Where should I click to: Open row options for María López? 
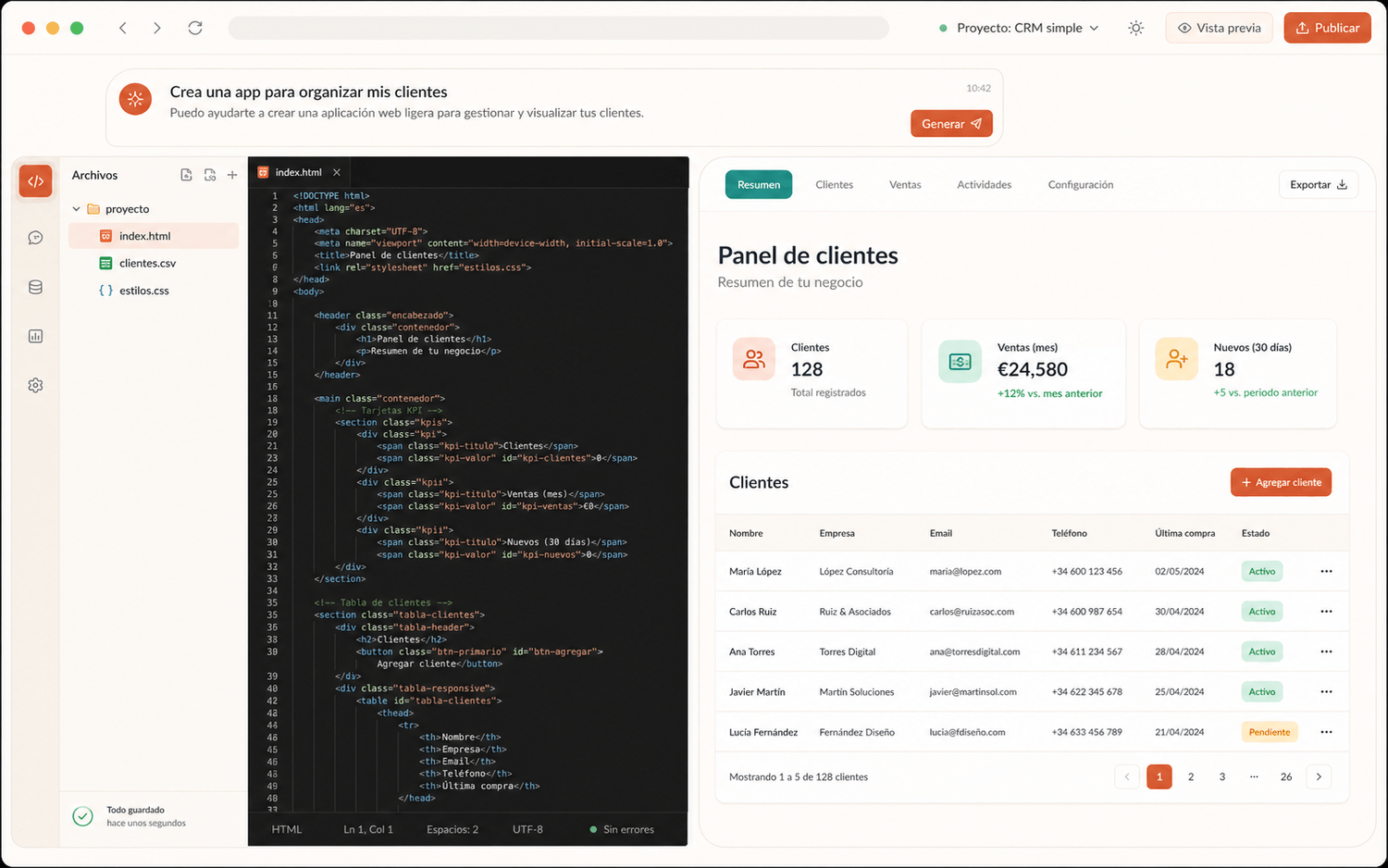point(1326,571)
